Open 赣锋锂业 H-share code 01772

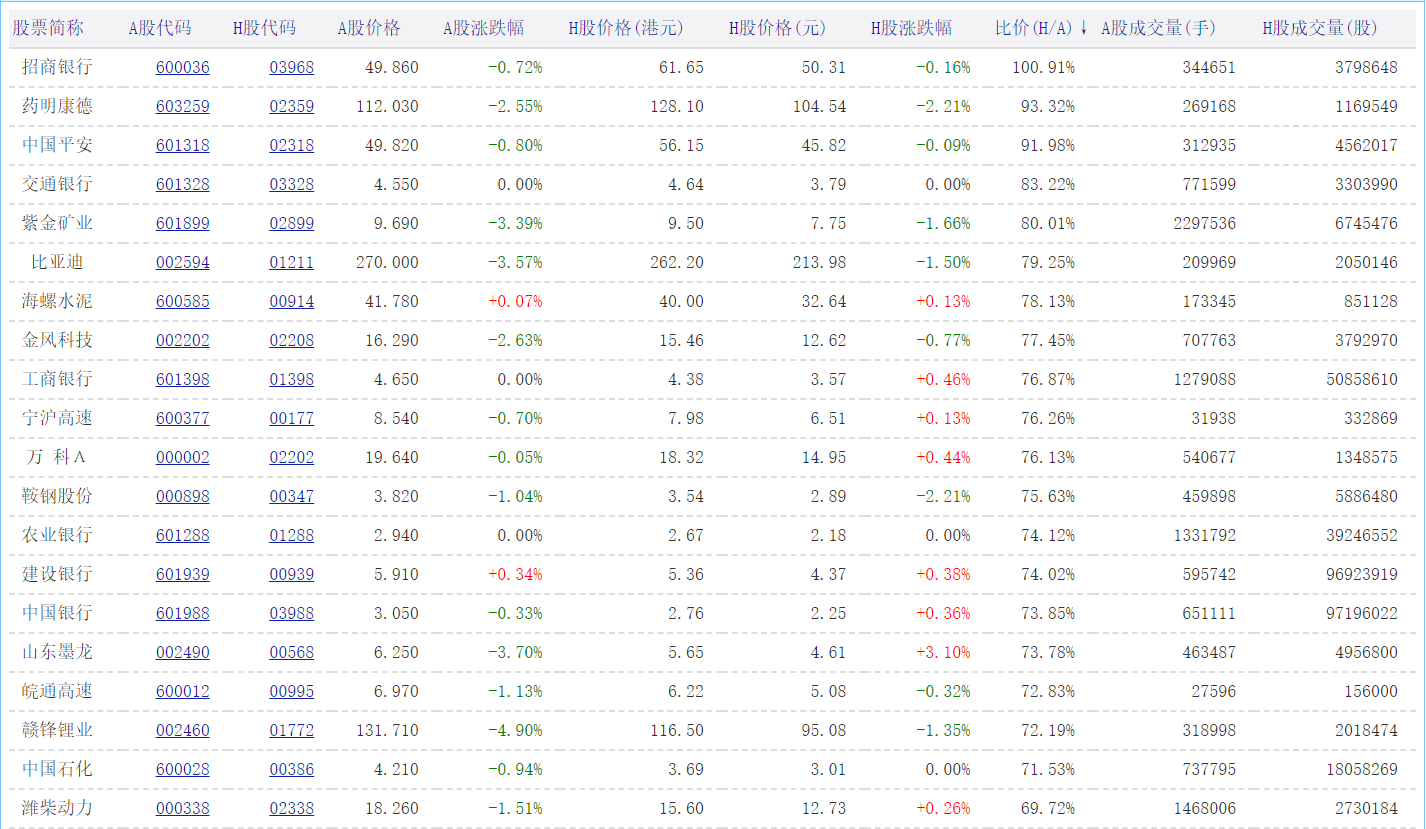point(292,730)
